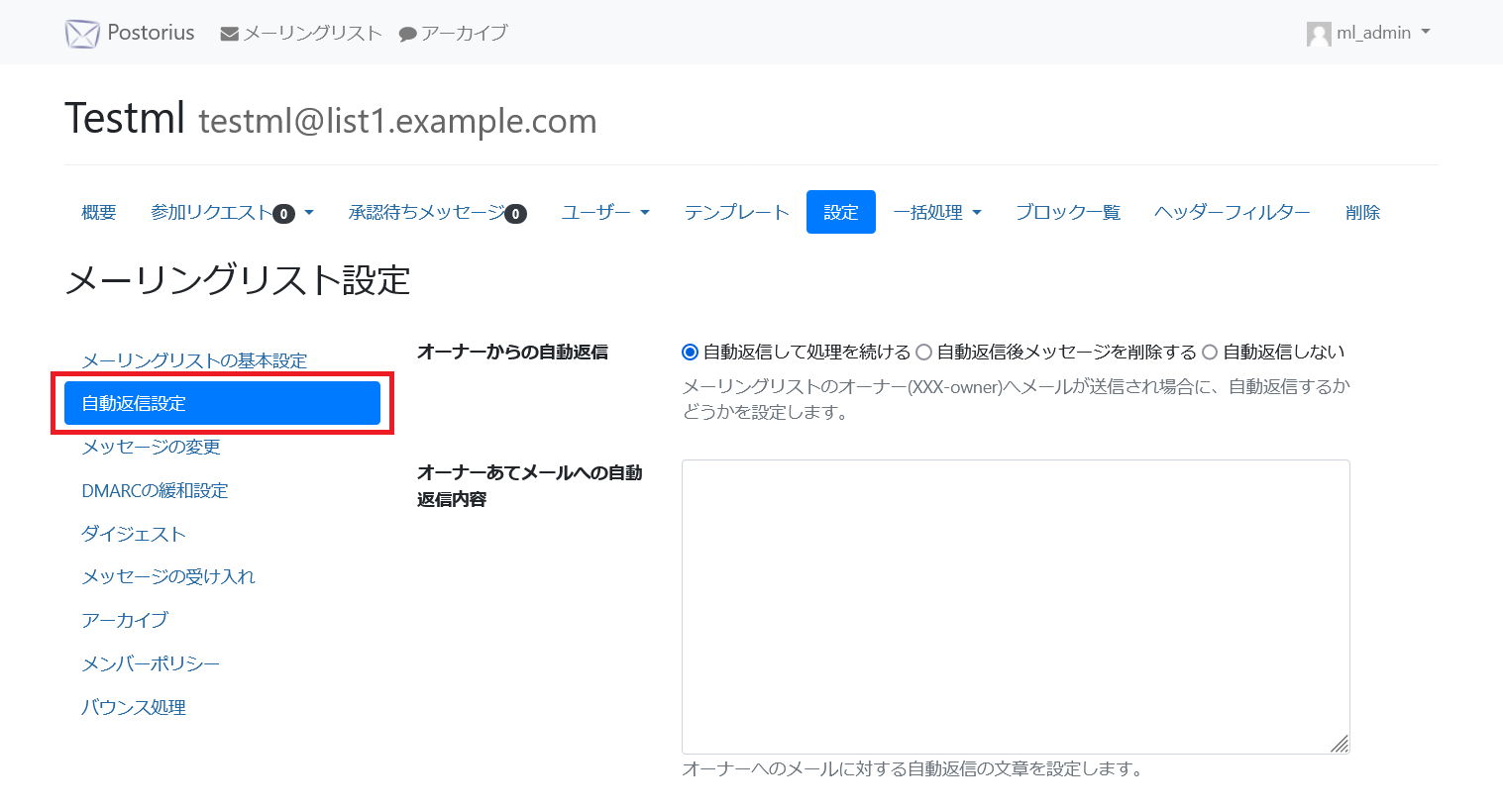The height and width of the screenshot is (812, 1503).
Task: Click the 0 badge on 承認待ちメッセージ
Action: pyautogui.click(x=515, y=213)
